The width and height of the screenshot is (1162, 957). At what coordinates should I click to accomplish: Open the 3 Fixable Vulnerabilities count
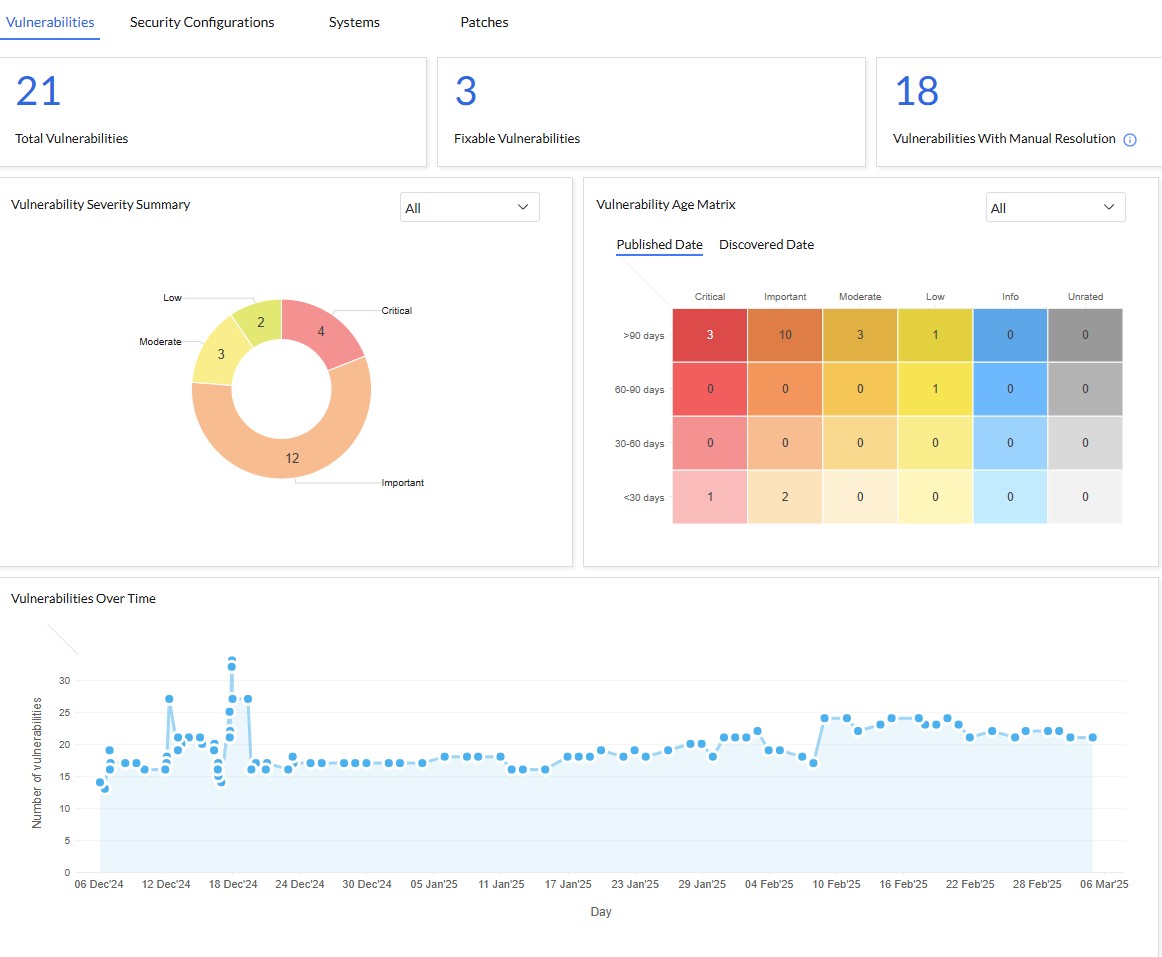point(465,92)
